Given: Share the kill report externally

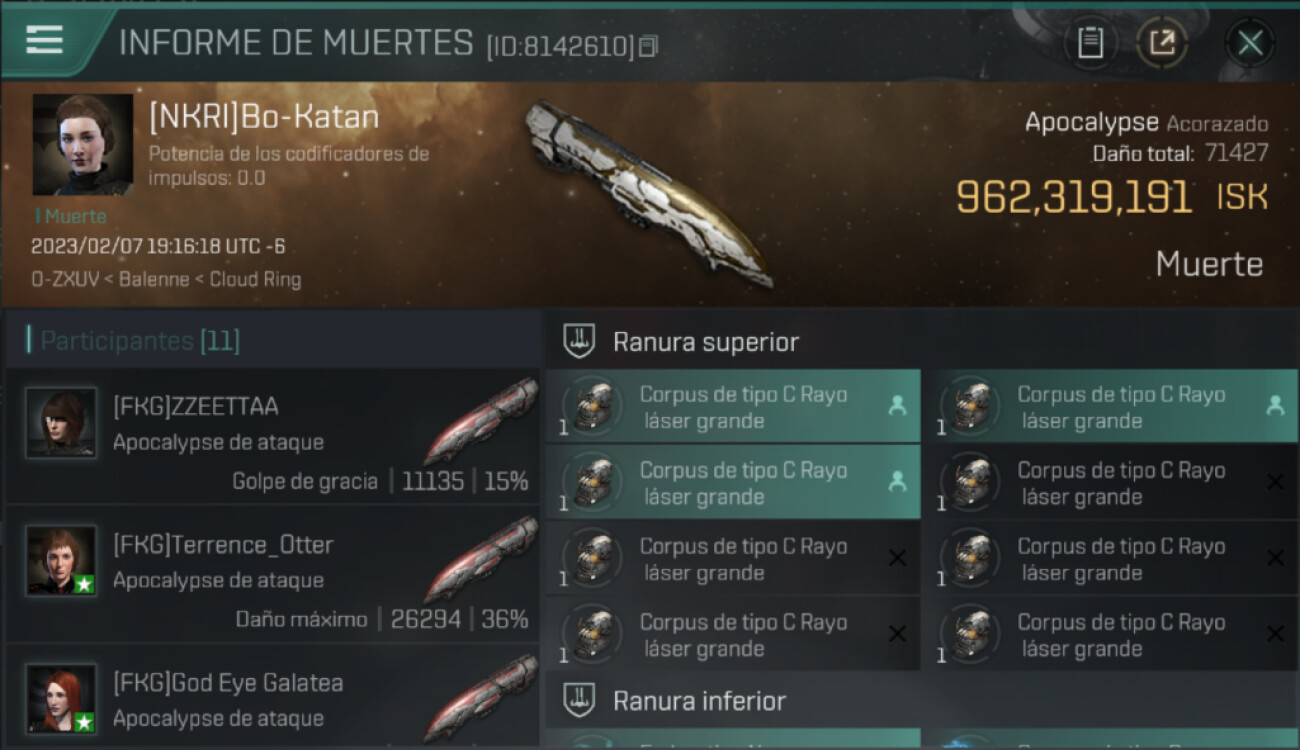Looking at the screenshot, I should [1162, 43].
